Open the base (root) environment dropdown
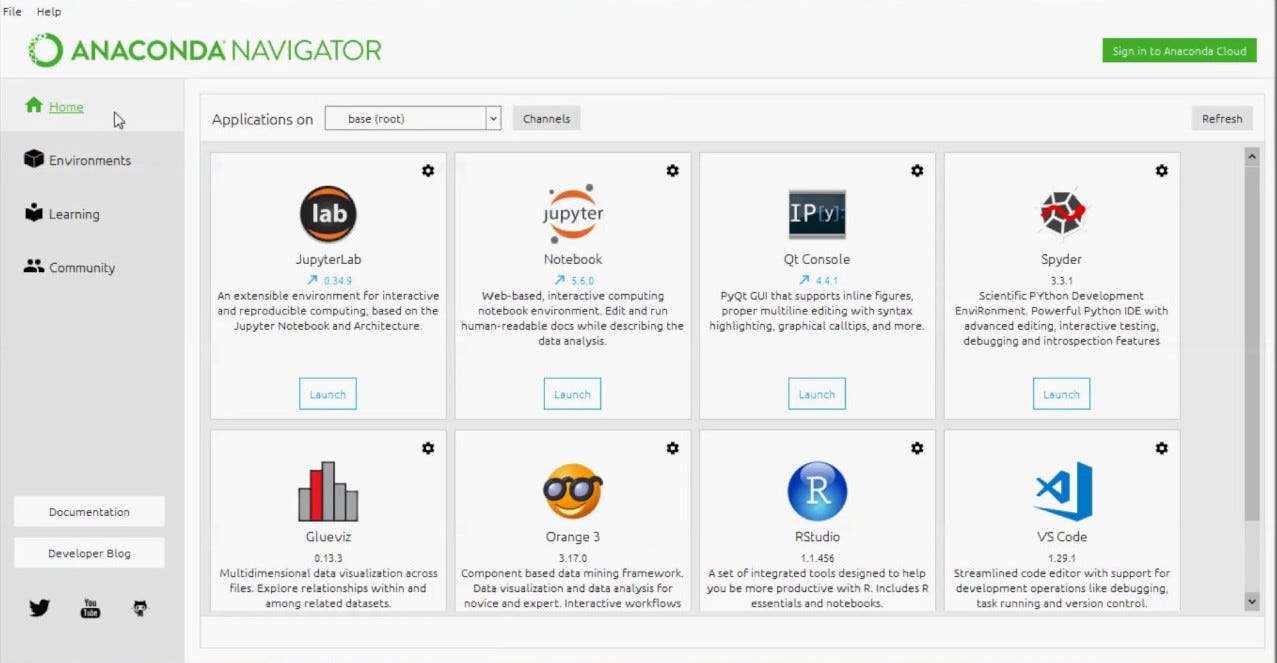This screenshot has width=1277, height=663. click(412, 118)
